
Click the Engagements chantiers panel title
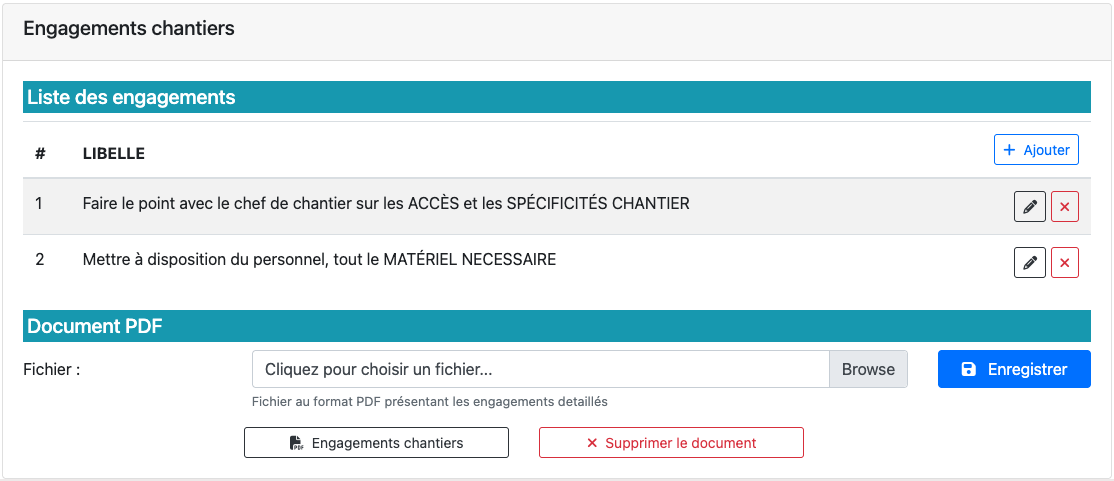click(129, 28)
